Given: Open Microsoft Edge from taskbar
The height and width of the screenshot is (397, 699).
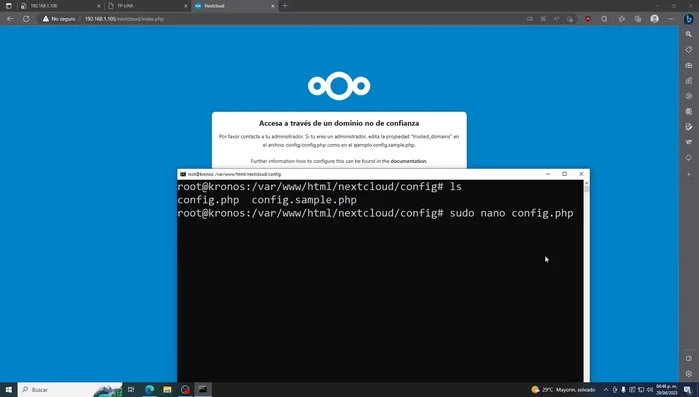Looking at the screenshot, I should click(149, 389).
